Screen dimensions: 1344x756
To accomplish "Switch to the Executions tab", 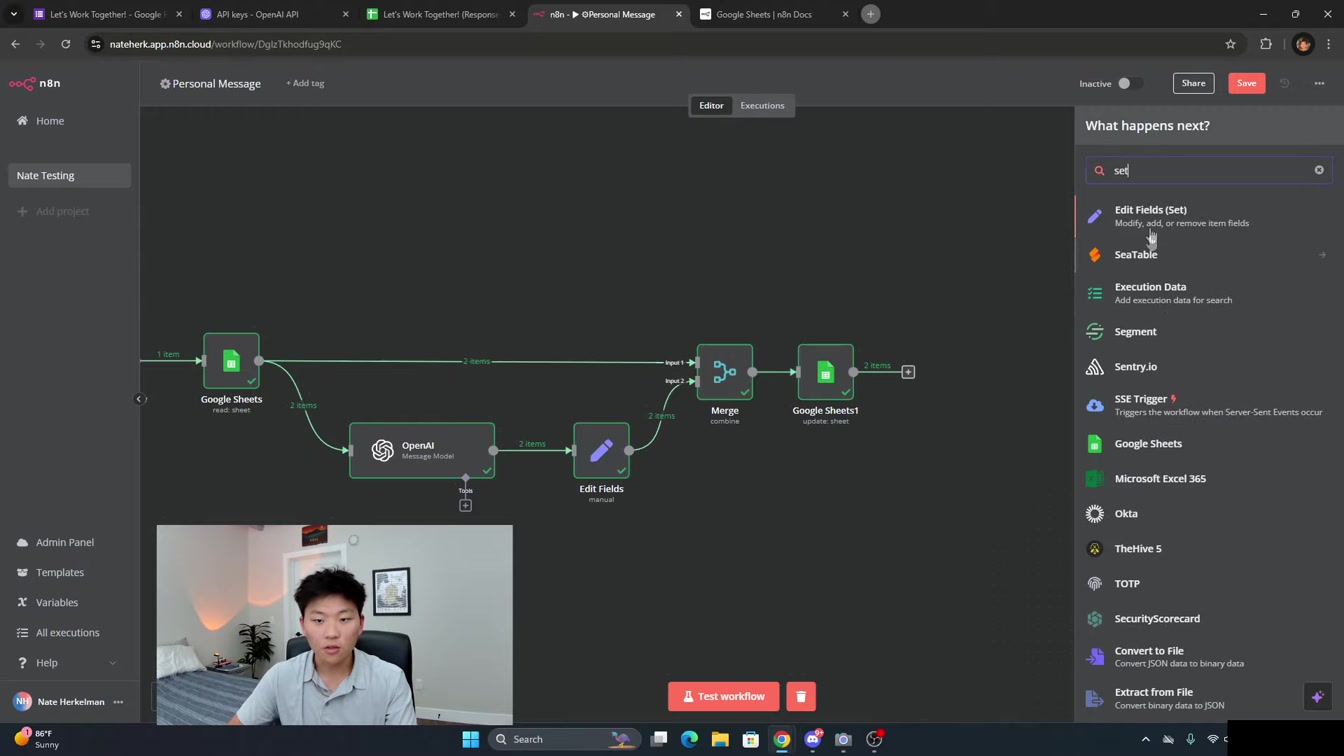I will tap(762, 106).
